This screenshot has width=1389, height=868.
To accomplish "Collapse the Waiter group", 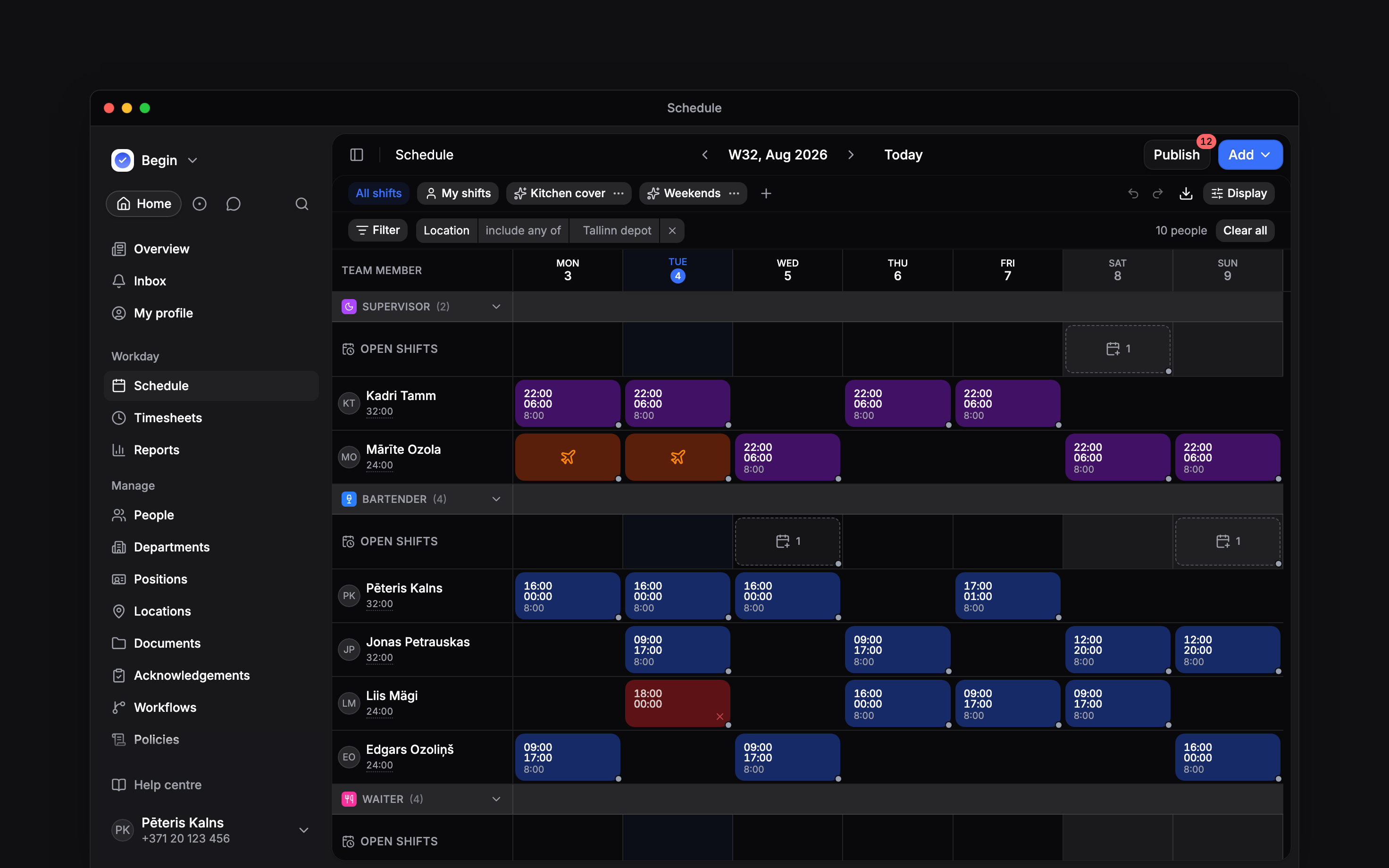I will 496,799.
